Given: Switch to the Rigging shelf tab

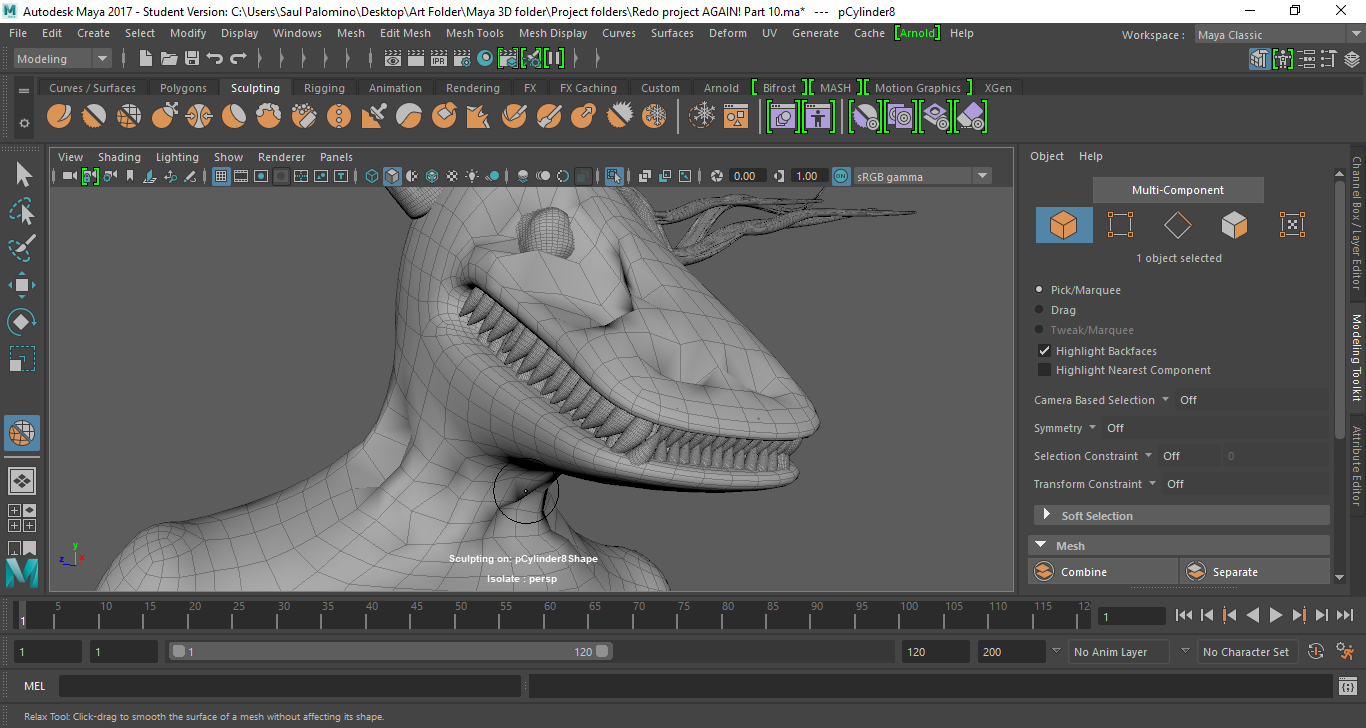Looking at the screenshot, I should (x=324, y=88).
